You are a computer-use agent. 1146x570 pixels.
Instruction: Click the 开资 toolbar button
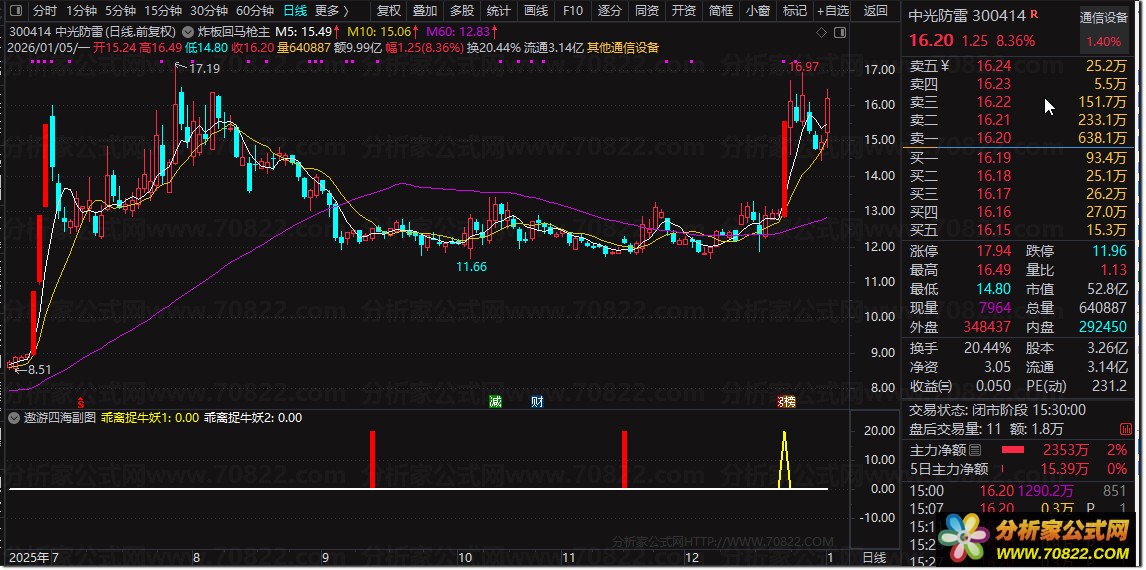(684, 11)
